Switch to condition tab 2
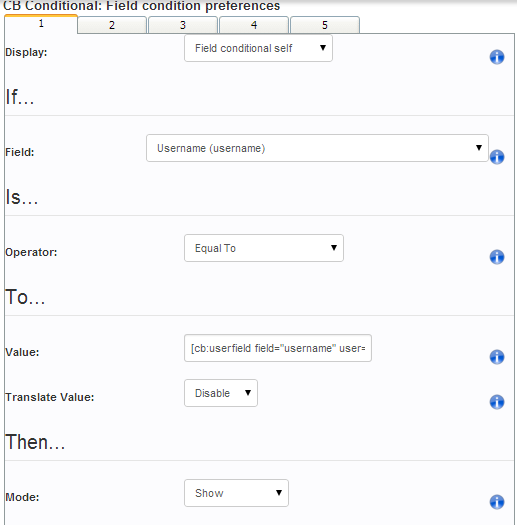Image resolution: width=517 pixels, height=525 pixels. 112,25
